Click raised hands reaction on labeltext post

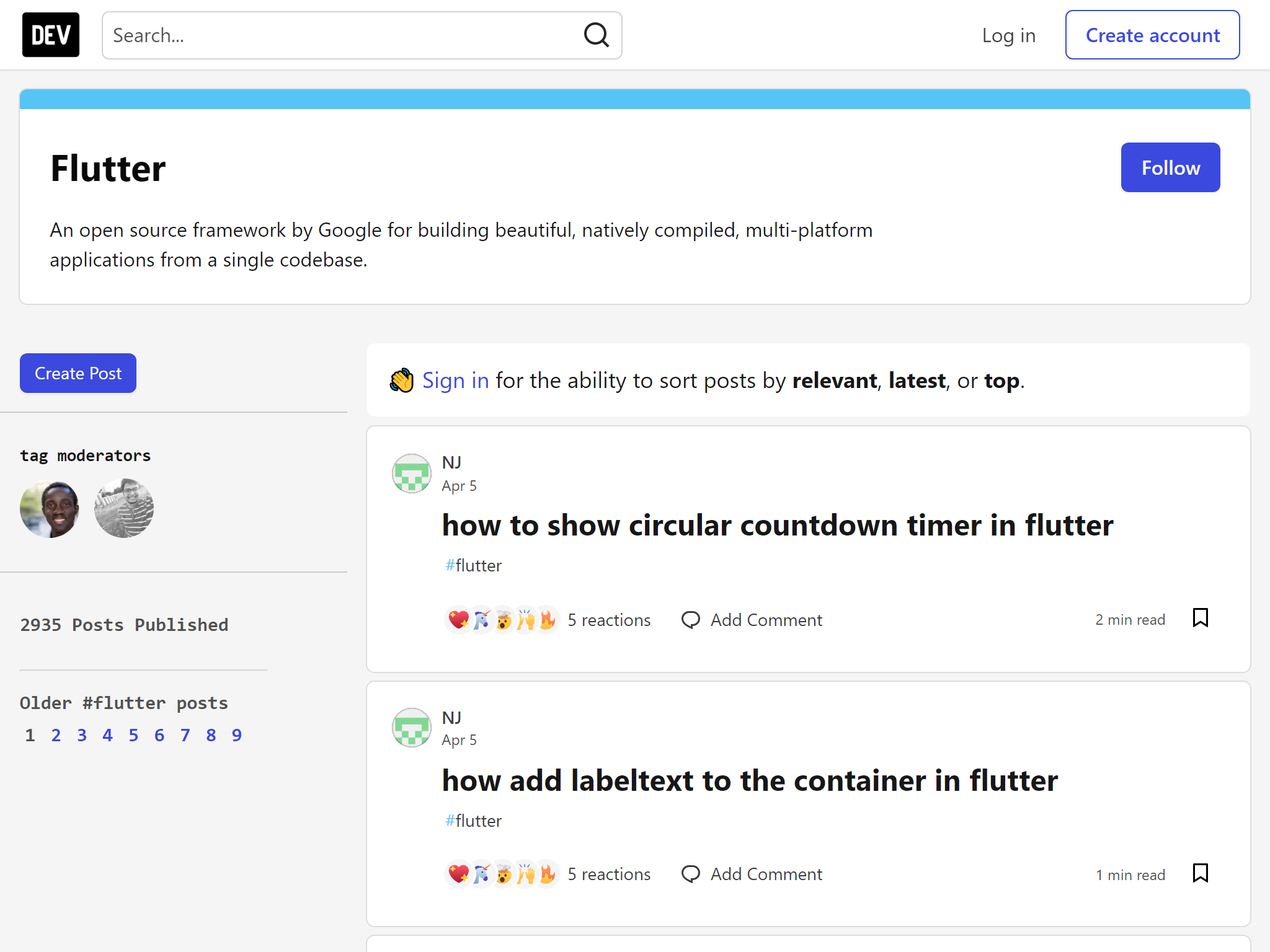point(526,874)
